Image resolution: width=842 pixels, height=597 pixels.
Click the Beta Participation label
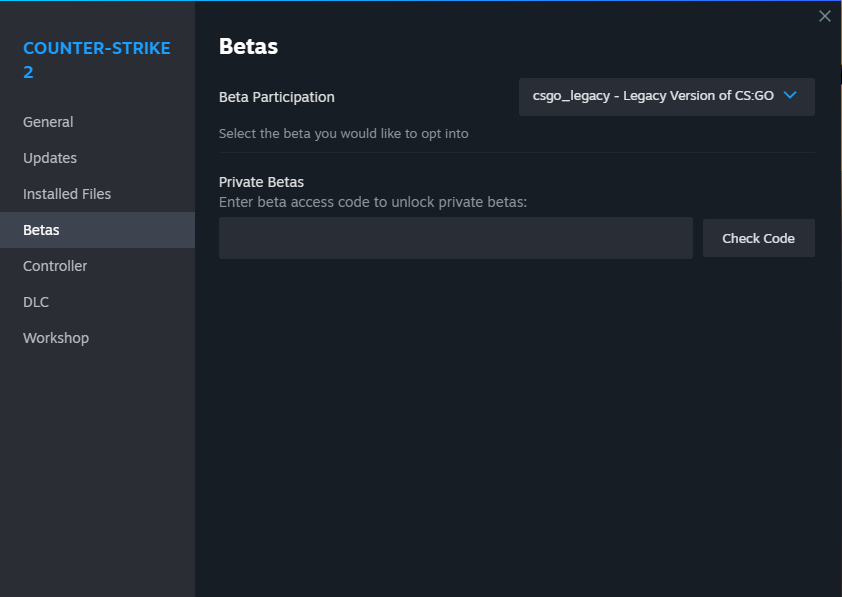277,97
